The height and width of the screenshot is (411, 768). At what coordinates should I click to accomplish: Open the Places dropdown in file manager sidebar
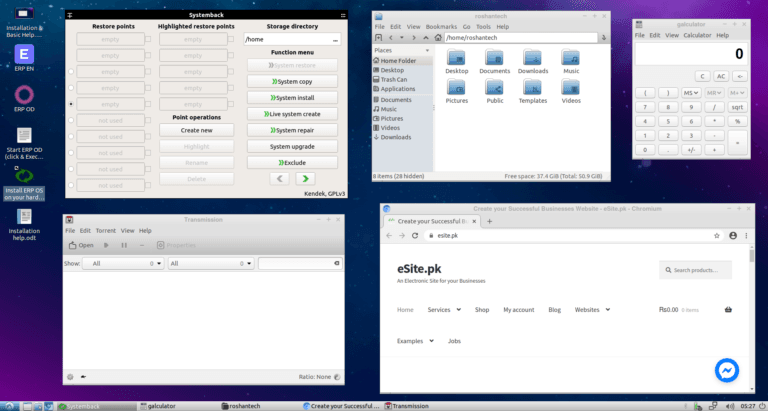pyautogui.click(x=427, y=50)
